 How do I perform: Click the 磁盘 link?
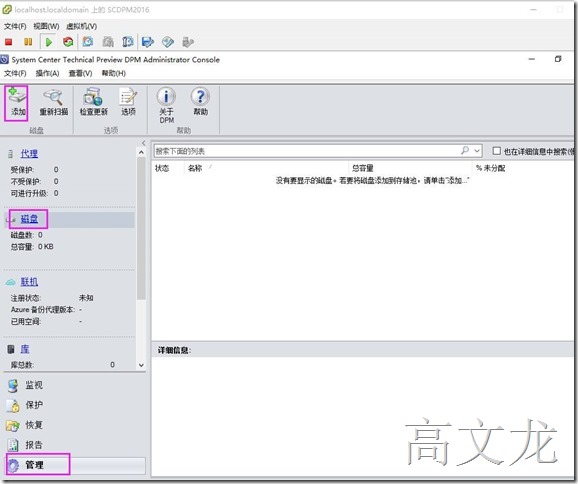[29, 219]
